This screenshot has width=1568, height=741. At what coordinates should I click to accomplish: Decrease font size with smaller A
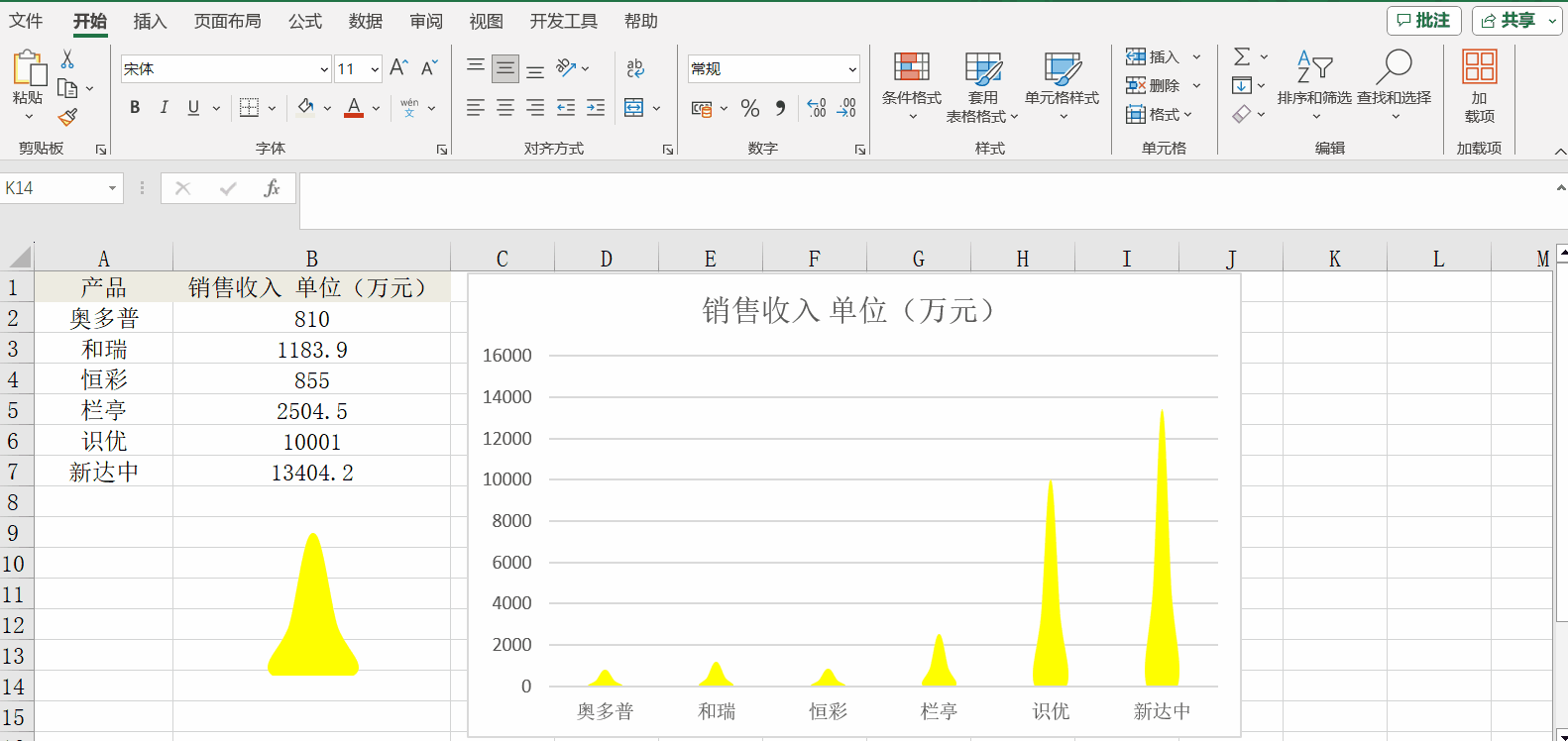coord(429,67)
